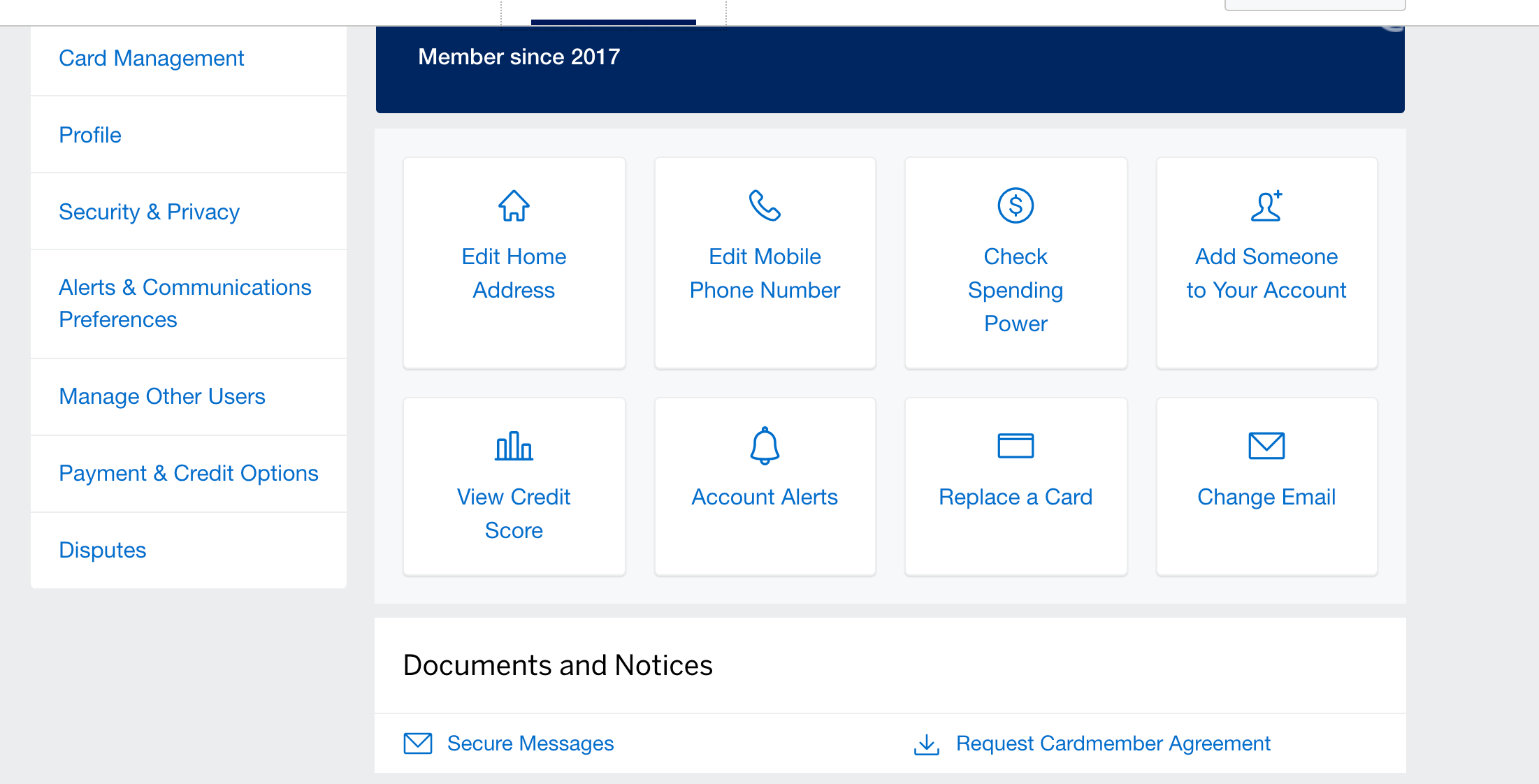This screenshot has width=1539, height=784.
Task: Click the envelope icon for Change Email
Action: [1266, 446]
